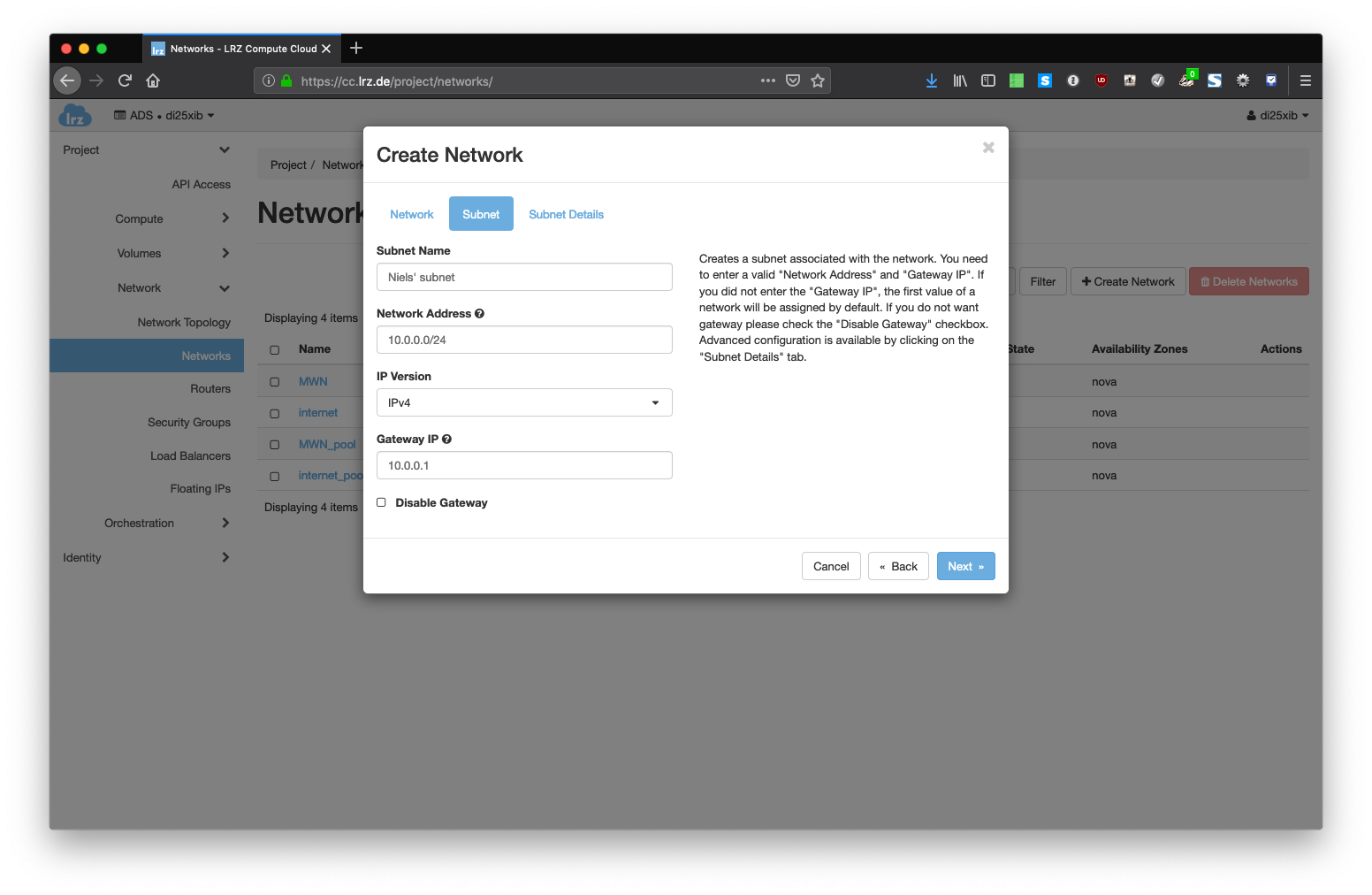Screen dimensions: 1372x895
Task: Open the library bookshelf icon
Action: 959,80
